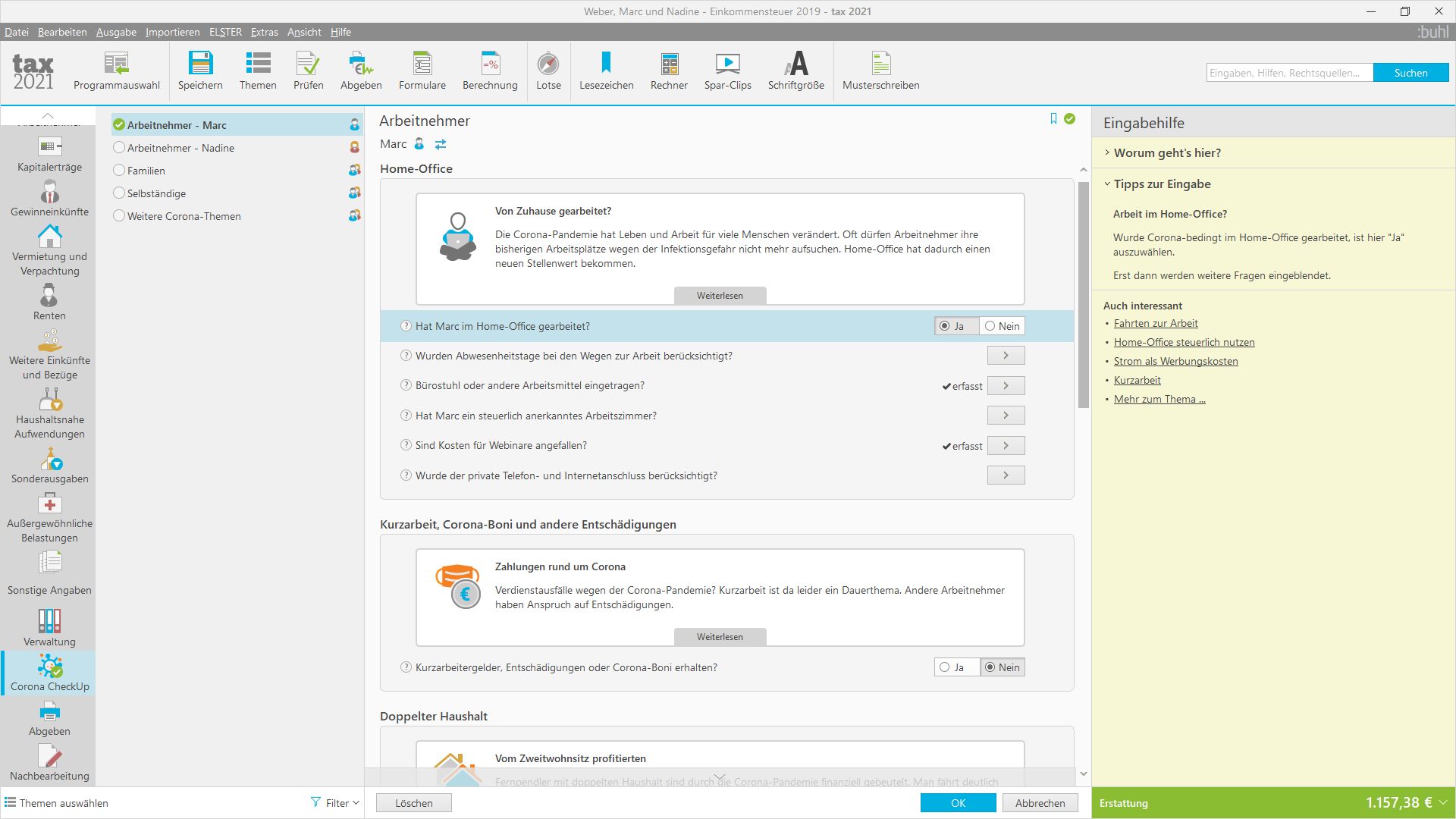Open Außergewöhnliche Belastungen section

pyautogui.click(x=49, y=518)
